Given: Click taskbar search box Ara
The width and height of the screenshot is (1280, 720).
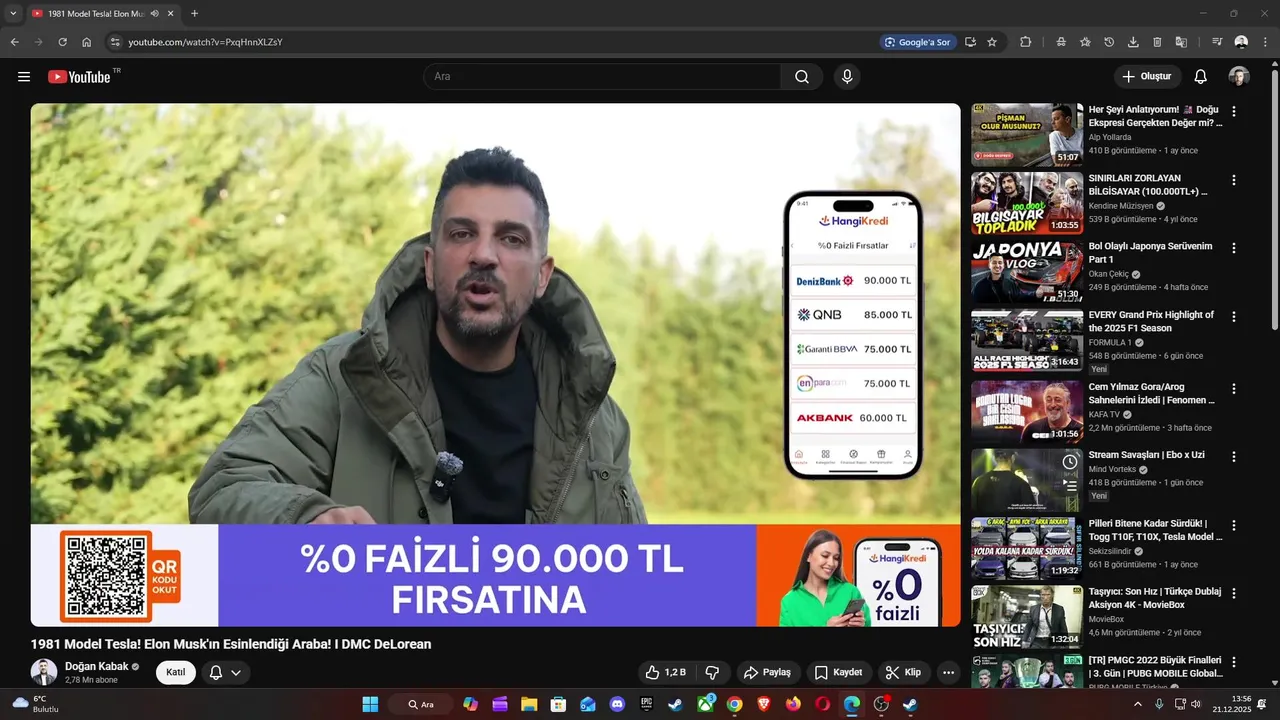Looking at the screenshot, I should 420,704.
